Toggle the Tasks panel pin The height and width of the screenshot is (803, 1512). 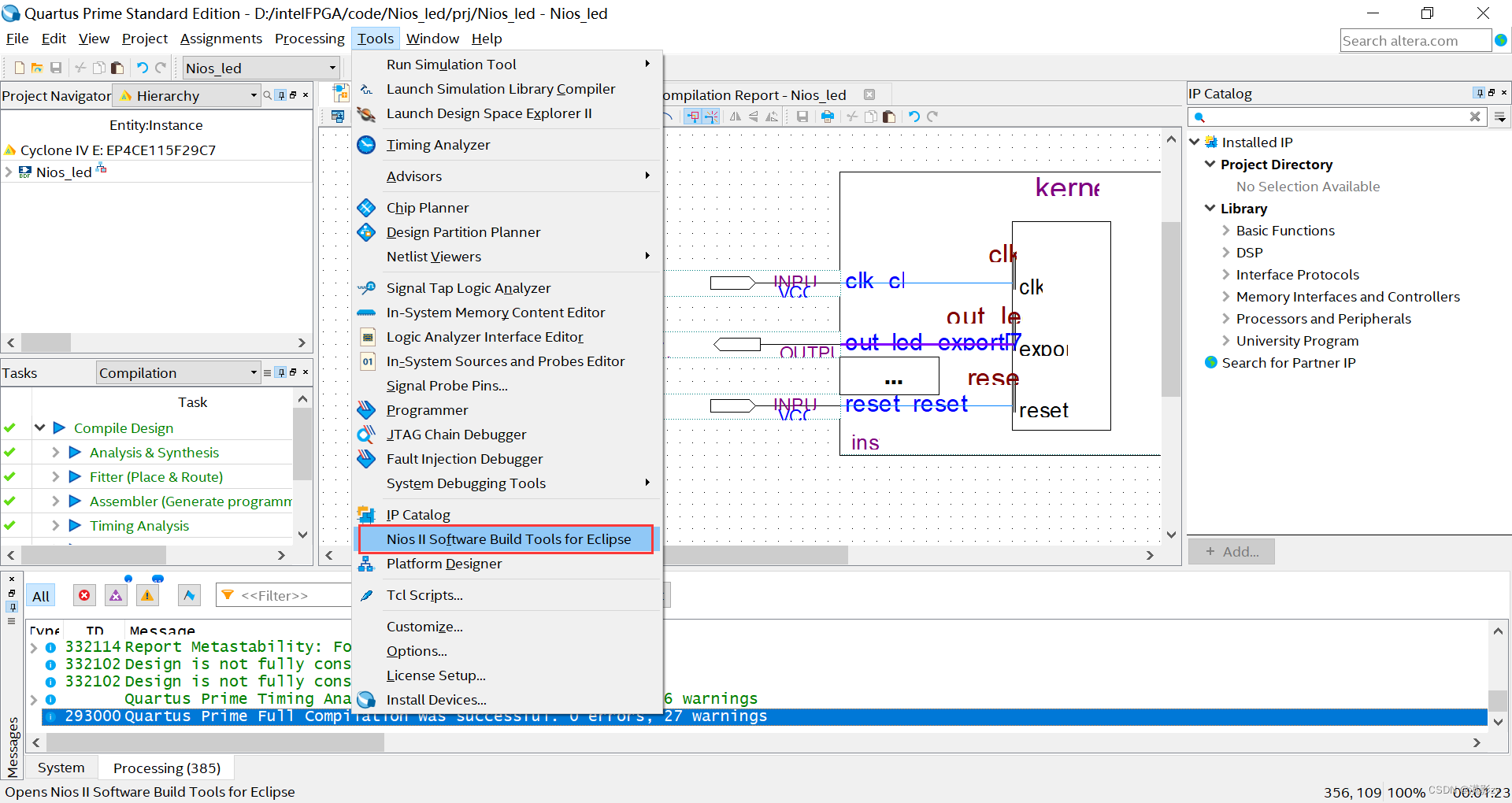pyautogui.click(x=281, y=372)
